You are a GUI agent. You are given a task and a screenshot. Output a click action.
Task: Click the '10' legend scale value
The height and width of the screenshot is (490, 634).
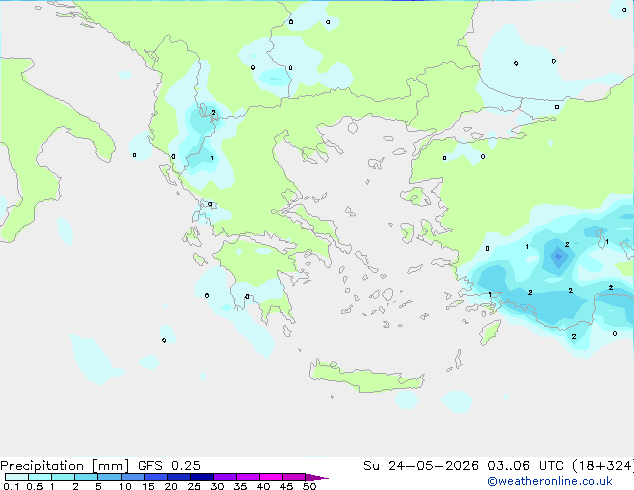(125, 486)
